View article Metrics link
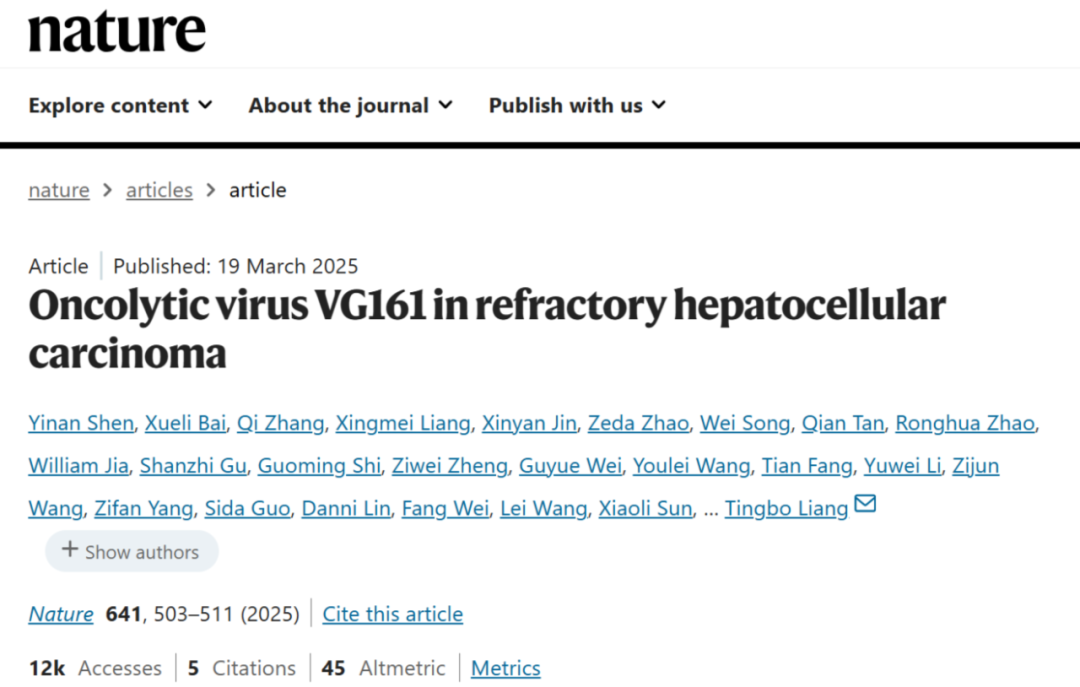 pos(506,668)
